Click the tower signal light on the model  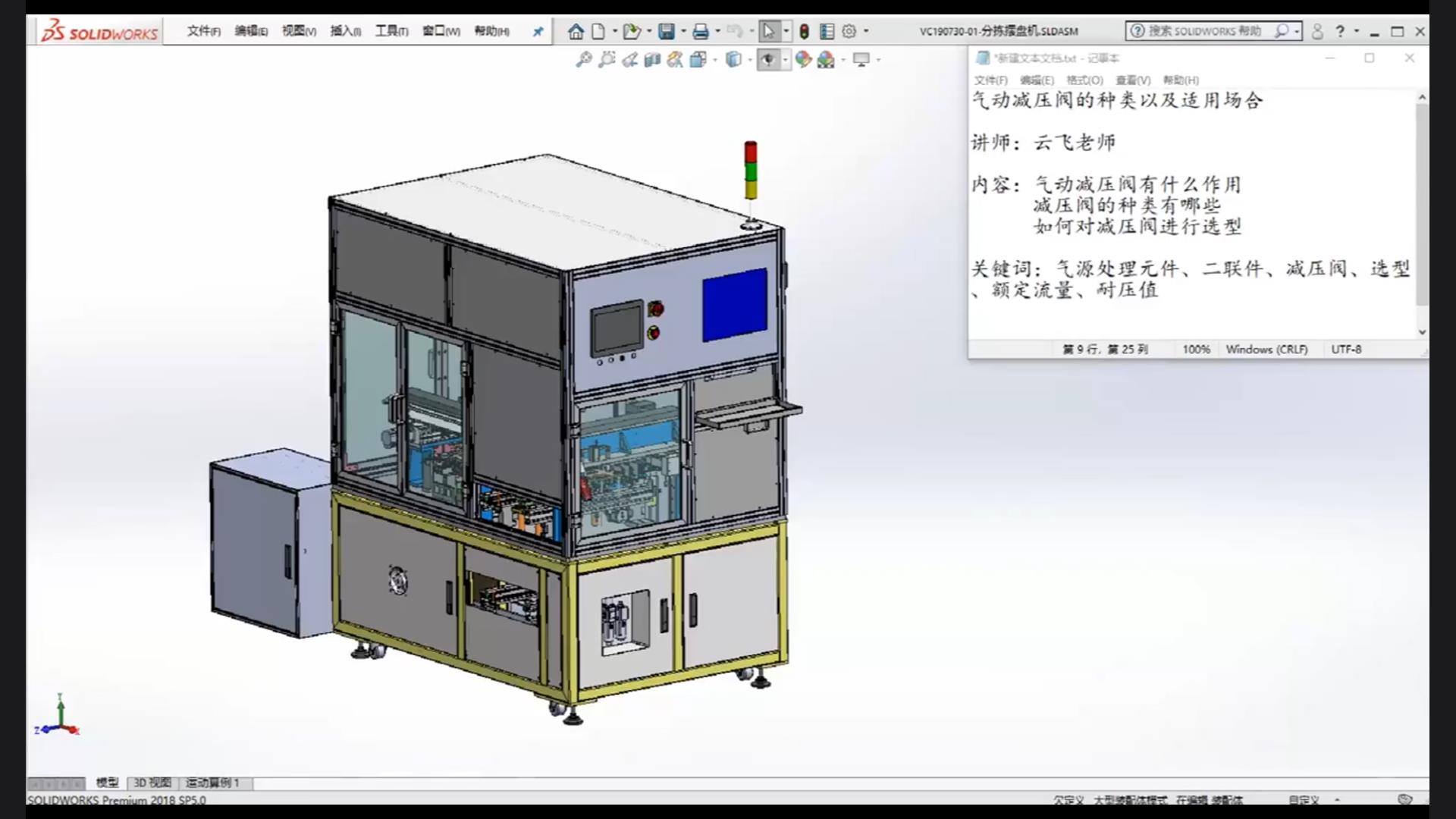750,170
